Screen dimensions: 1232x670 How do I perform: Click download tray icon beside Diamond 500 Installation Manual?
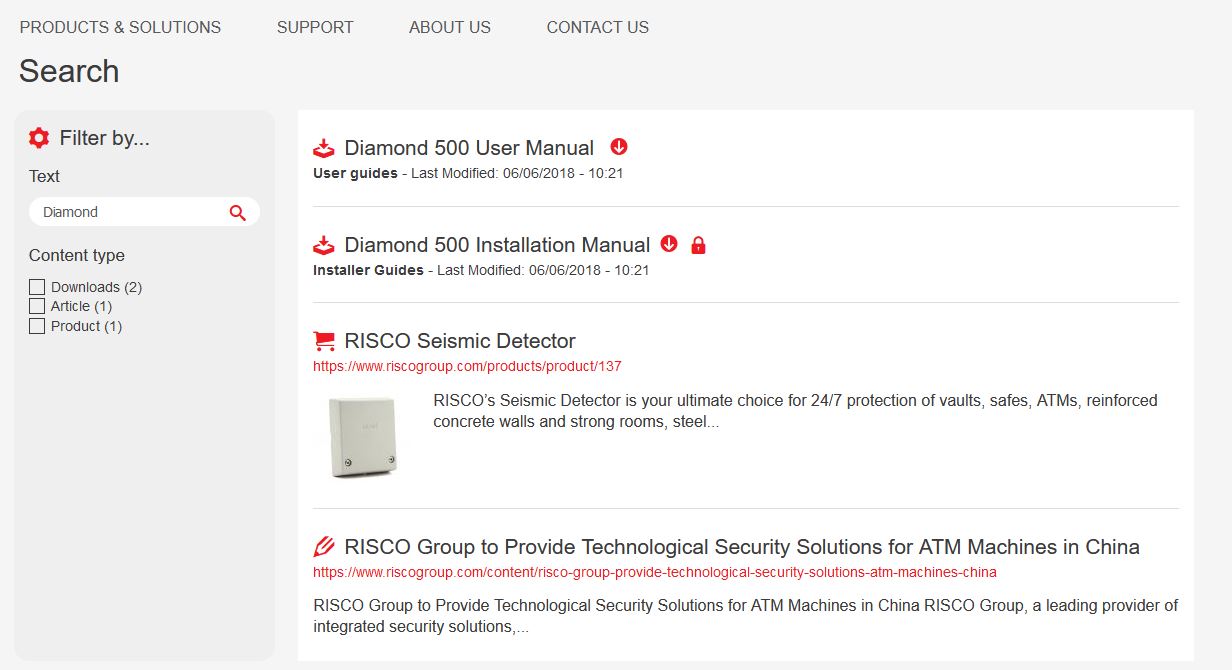point(324,245)
